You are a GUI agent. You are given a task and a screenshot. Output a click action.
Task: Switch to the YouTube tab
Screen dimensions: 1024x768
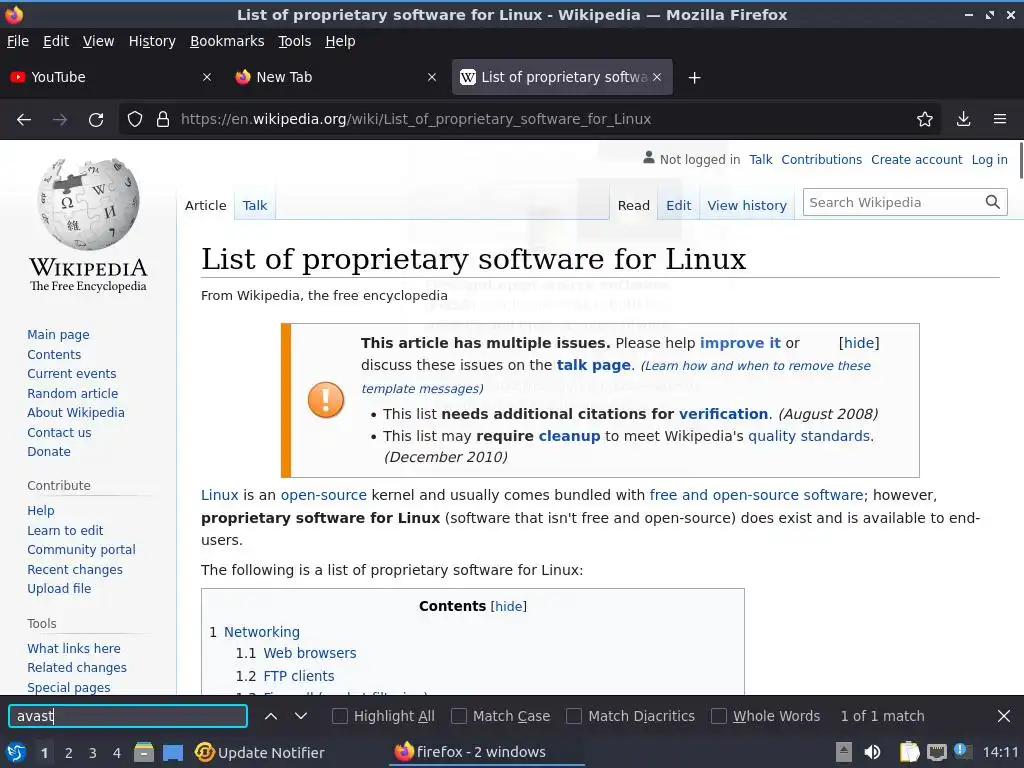(x=111, y=77)
